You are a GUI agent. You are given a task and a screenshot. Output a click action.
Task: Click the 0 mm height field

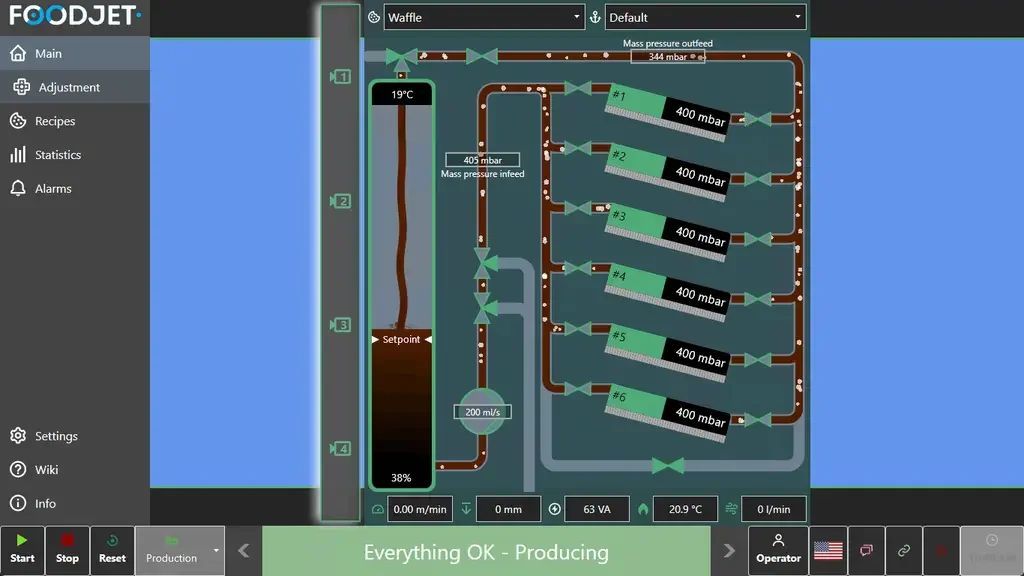click(508, 509)
